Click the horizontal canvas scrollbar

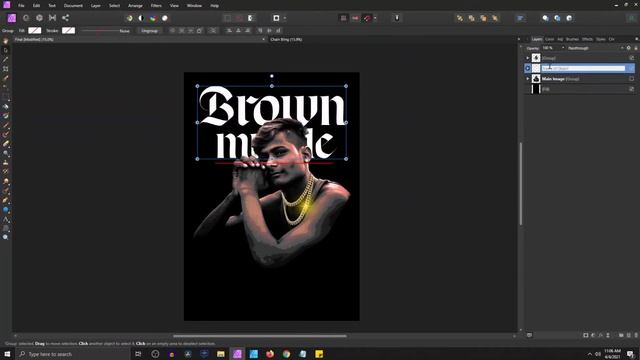click(x=260, y=336)
